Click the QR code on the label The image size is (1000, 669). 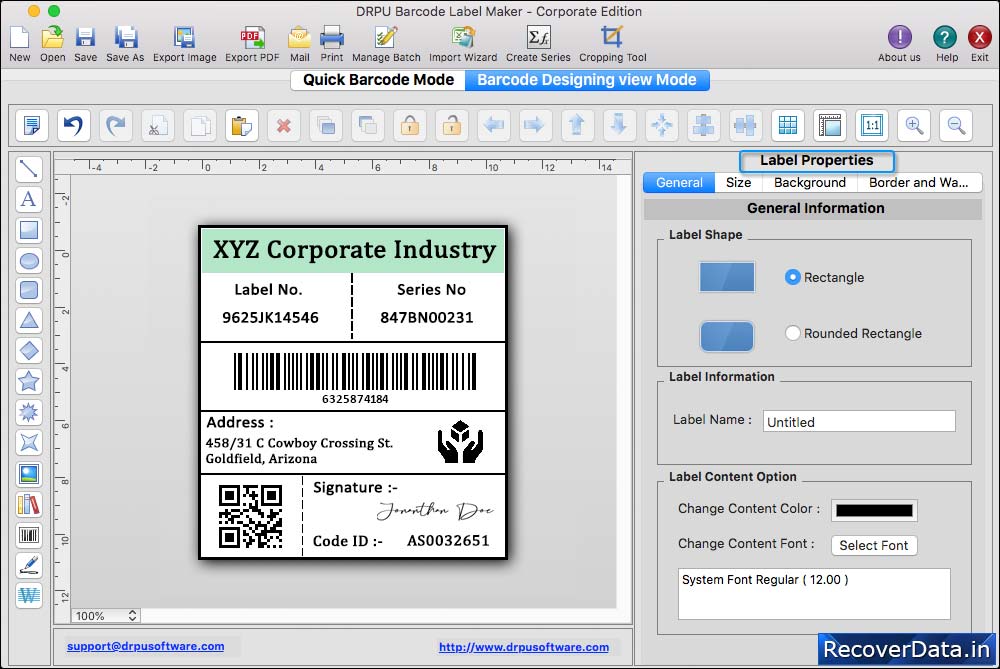[251, 517]
